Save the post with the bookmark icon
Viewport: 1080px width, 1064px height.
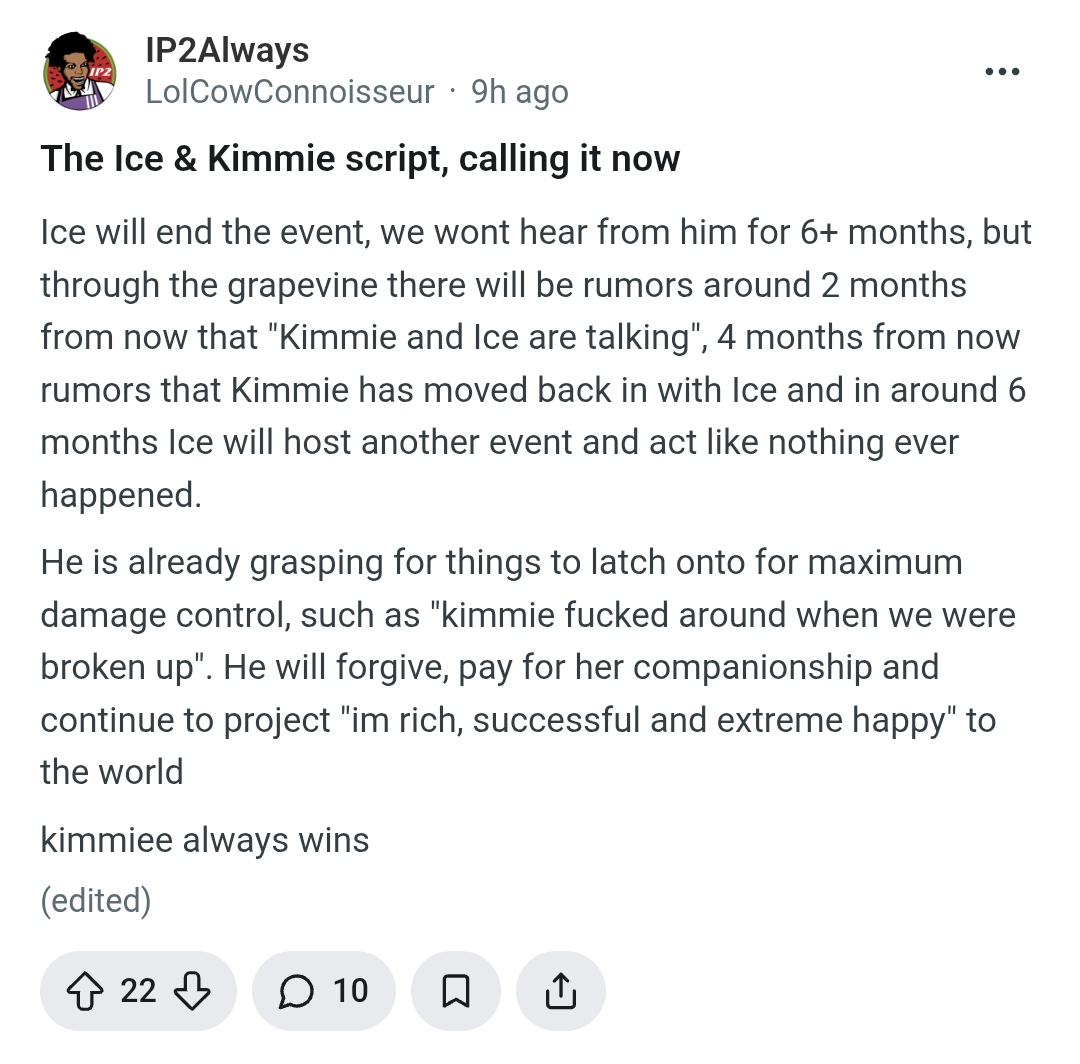455,991
